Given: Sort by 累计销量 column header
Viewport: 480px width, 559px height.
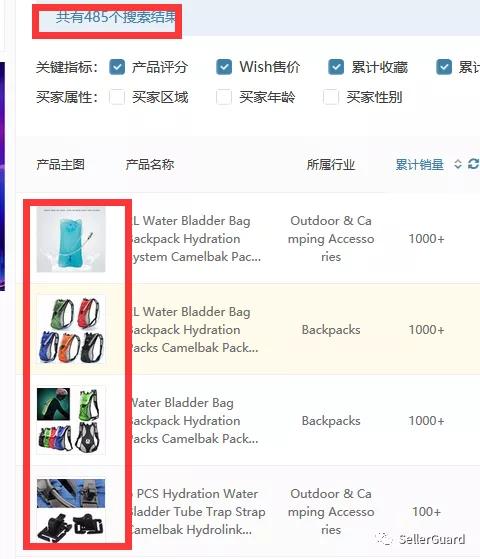Looking at the screenshot, I should coord(419,164).
